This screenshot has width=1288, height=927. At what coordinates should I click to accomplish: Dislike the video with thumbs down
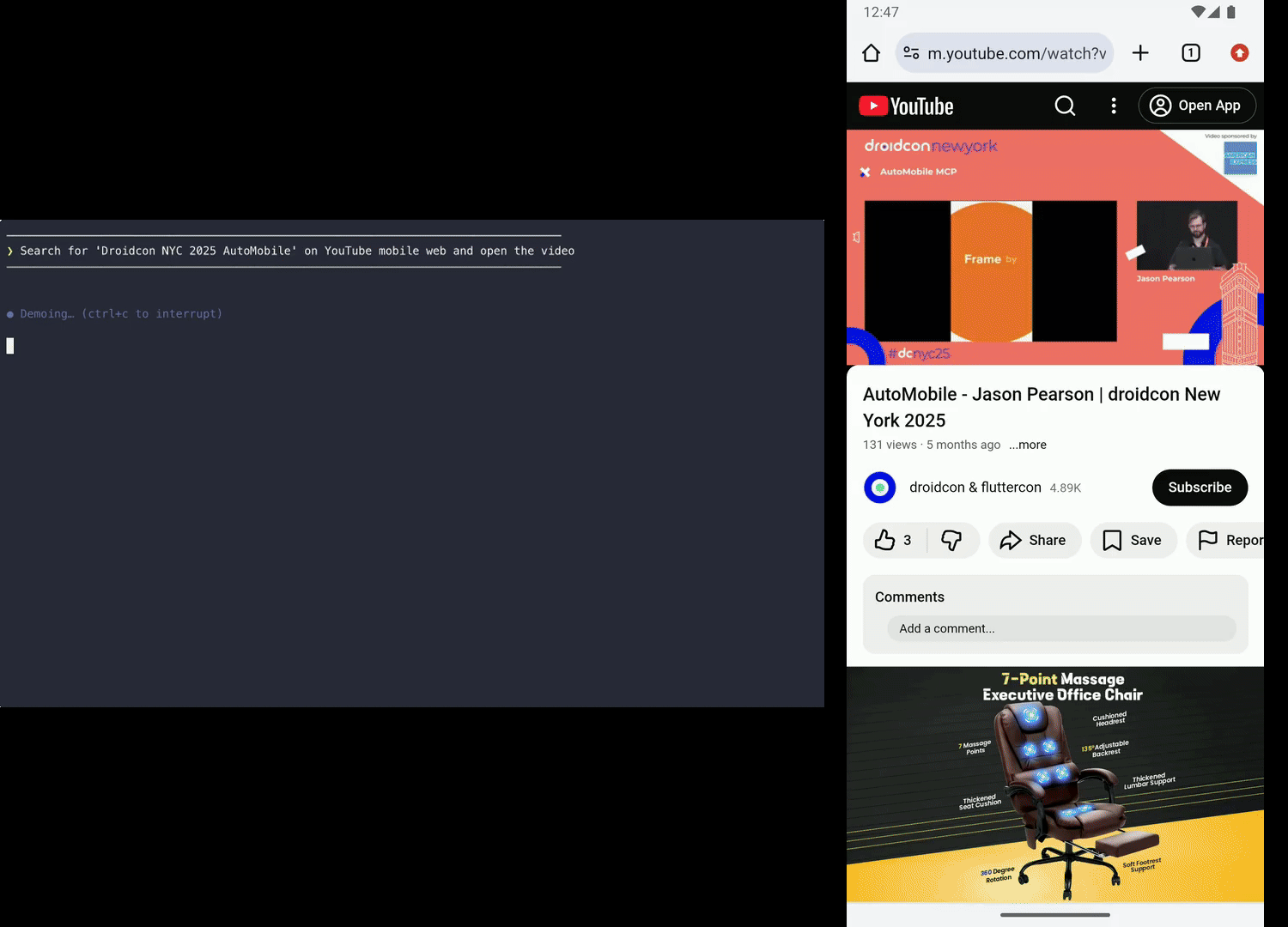[951, 540]
